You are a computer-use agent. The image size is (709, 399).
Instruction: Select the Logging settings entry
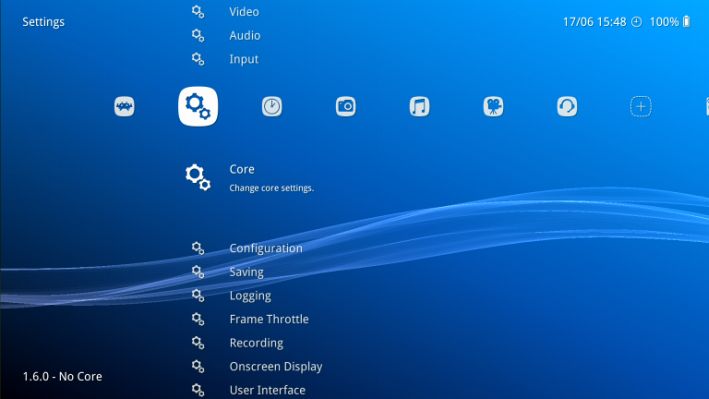point(250,296)
